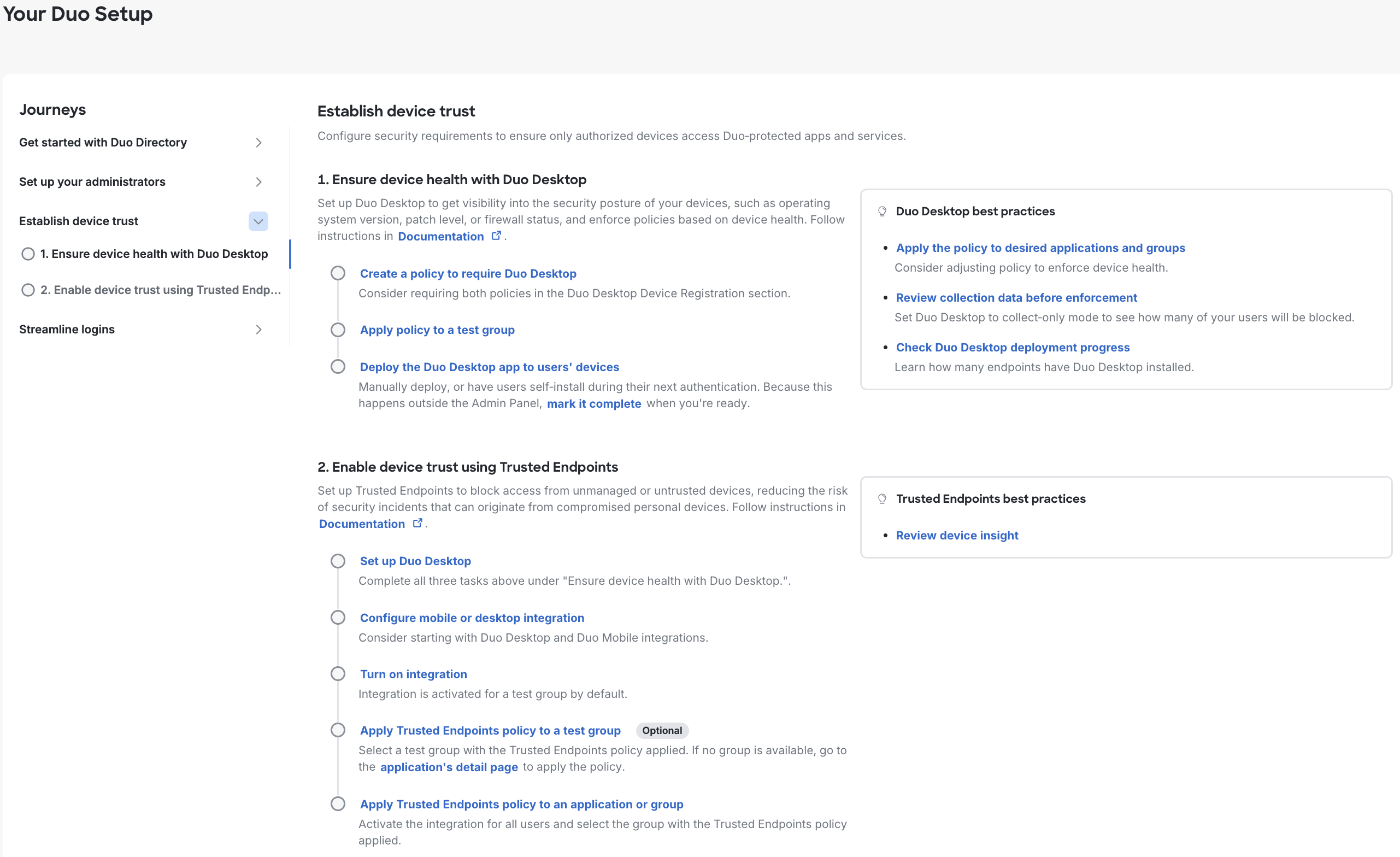This screenshot has width=1400, height=857.
Task: Check the completion circle beside Set up Duo Desktop
Action: pyautogui.click(x=338, y=560)
